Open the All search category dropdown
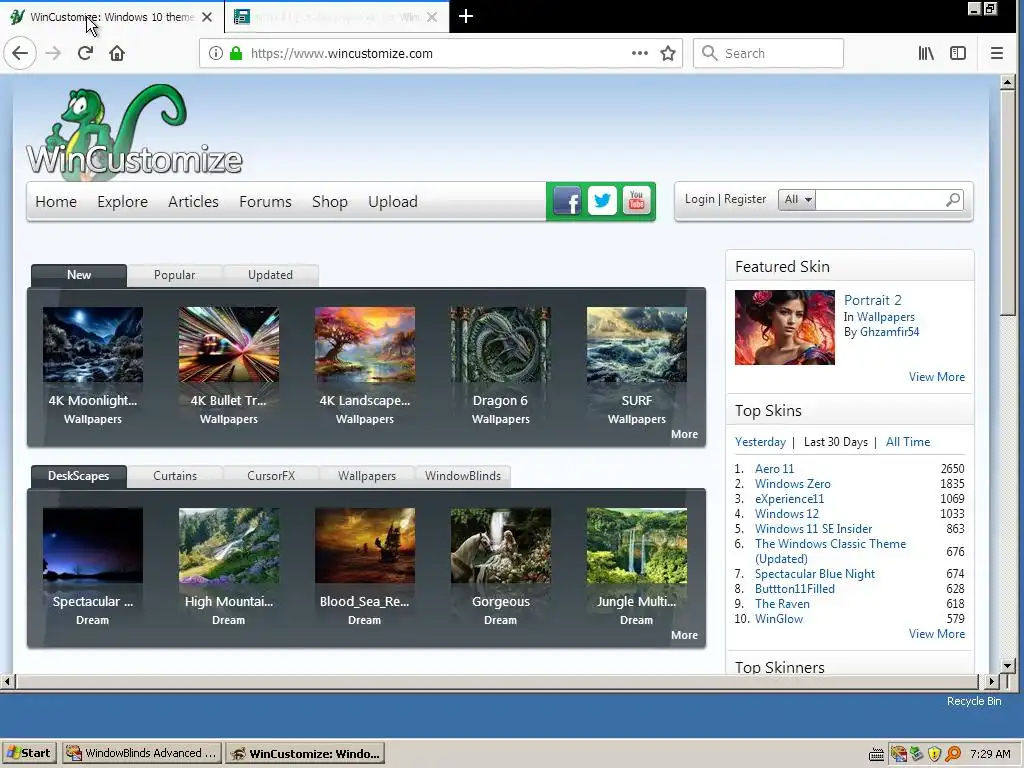This screenshot has height=768, width=1024. click(x=797, y=199)
